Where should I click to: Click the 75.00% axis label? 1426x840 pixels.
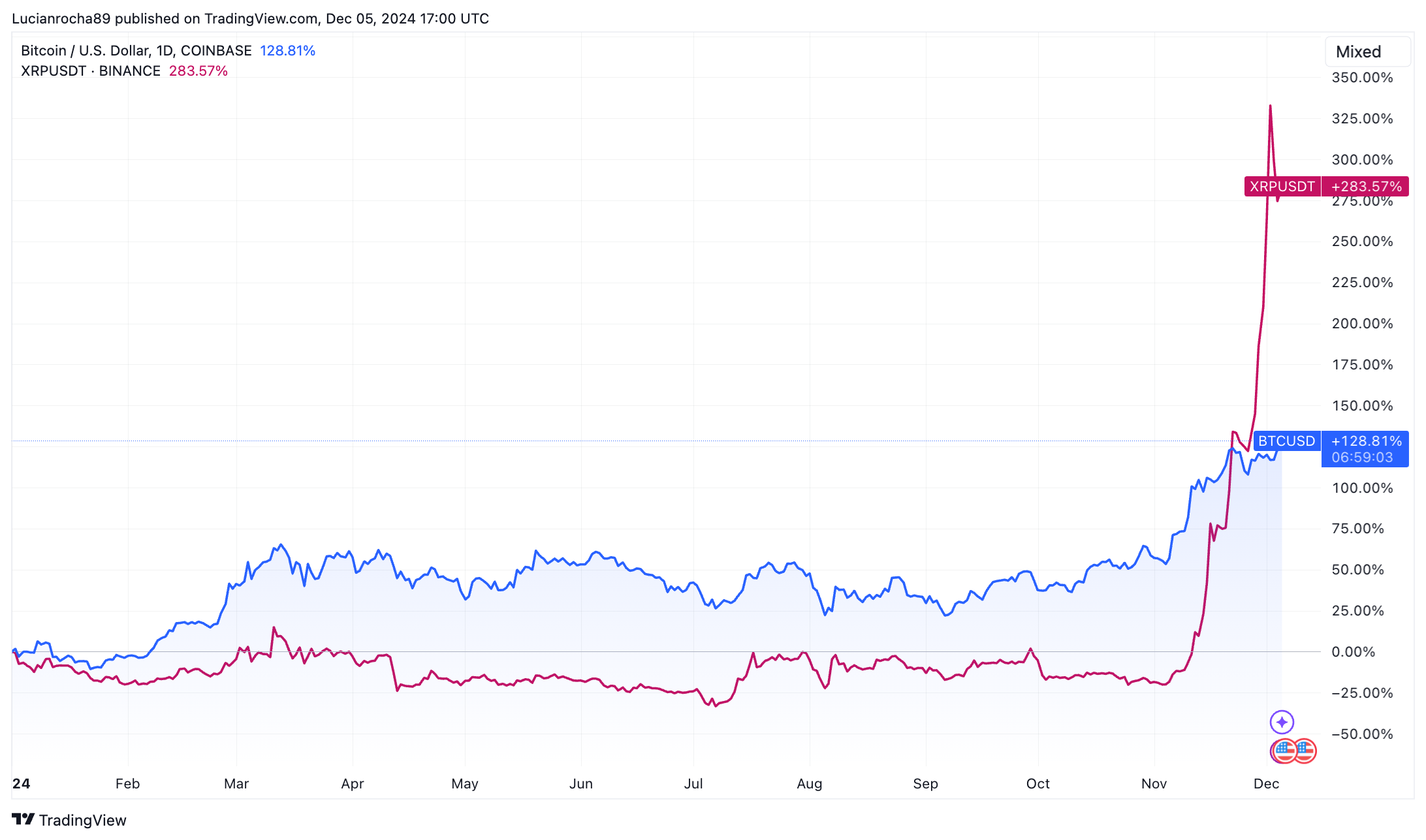[1357, 529]
